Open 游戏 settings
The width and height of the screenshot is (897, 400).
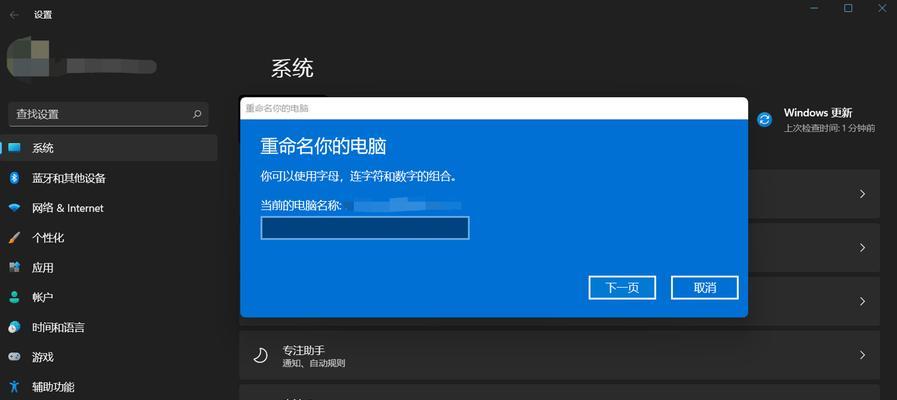tap(109, 357)
